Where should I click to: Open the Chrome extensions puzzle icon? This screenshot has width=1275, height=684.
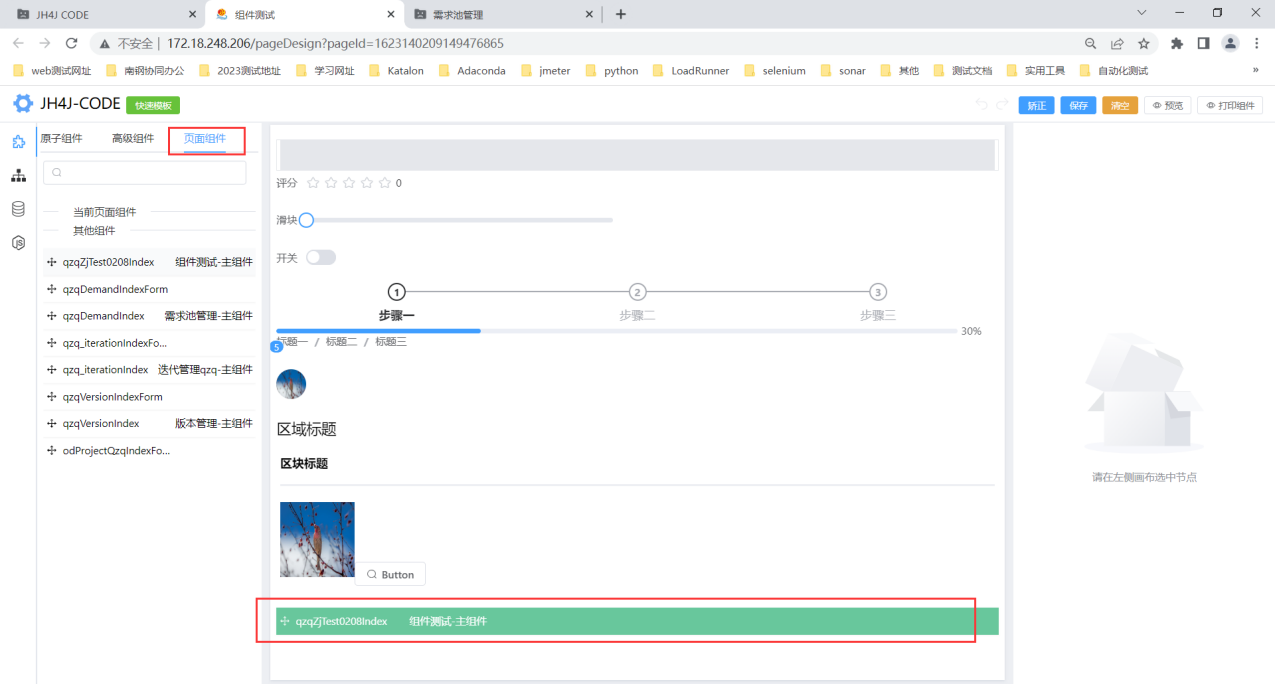tap(1176, 44)
